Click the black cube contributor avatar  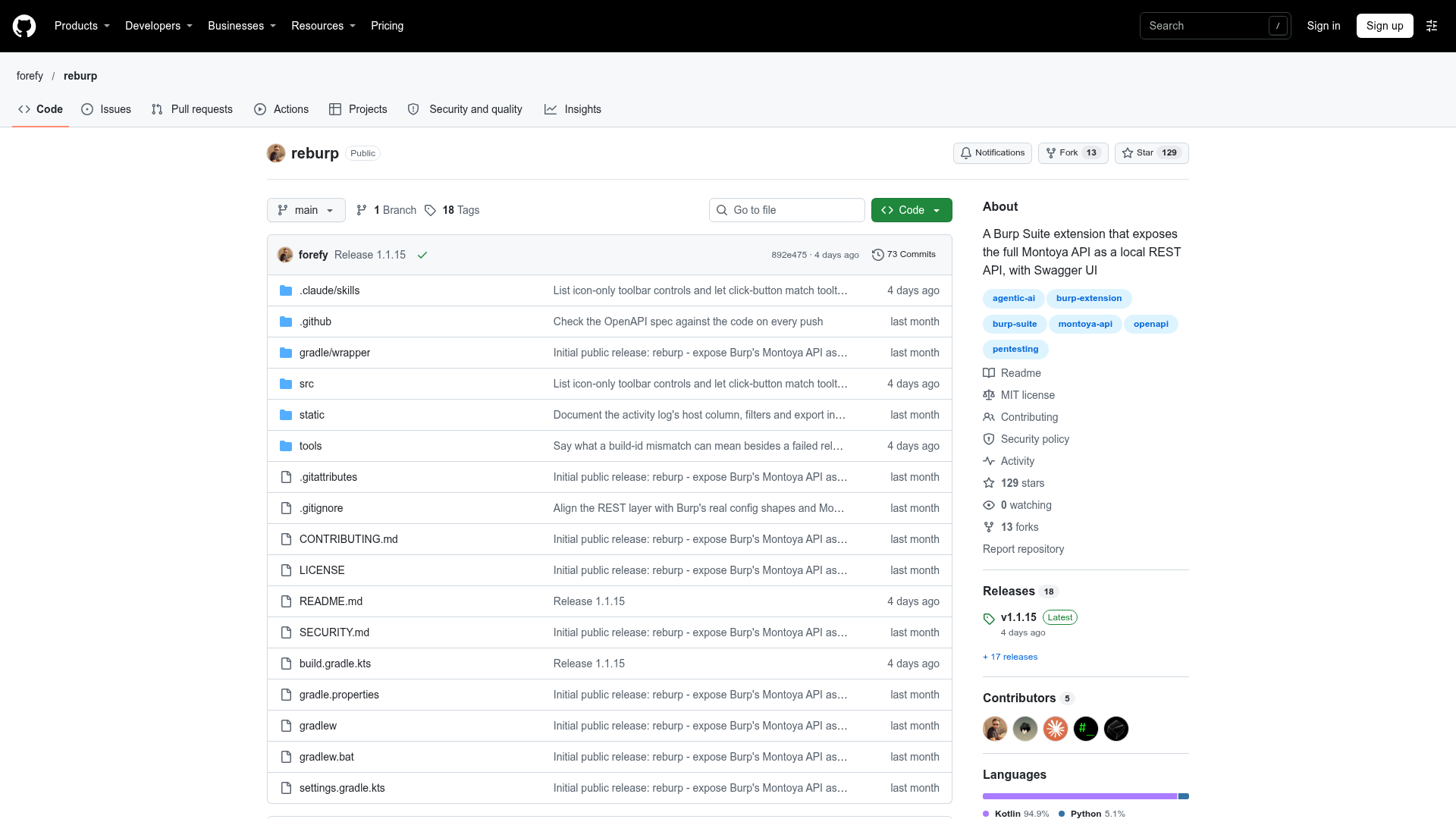(x=1116, y=729)
